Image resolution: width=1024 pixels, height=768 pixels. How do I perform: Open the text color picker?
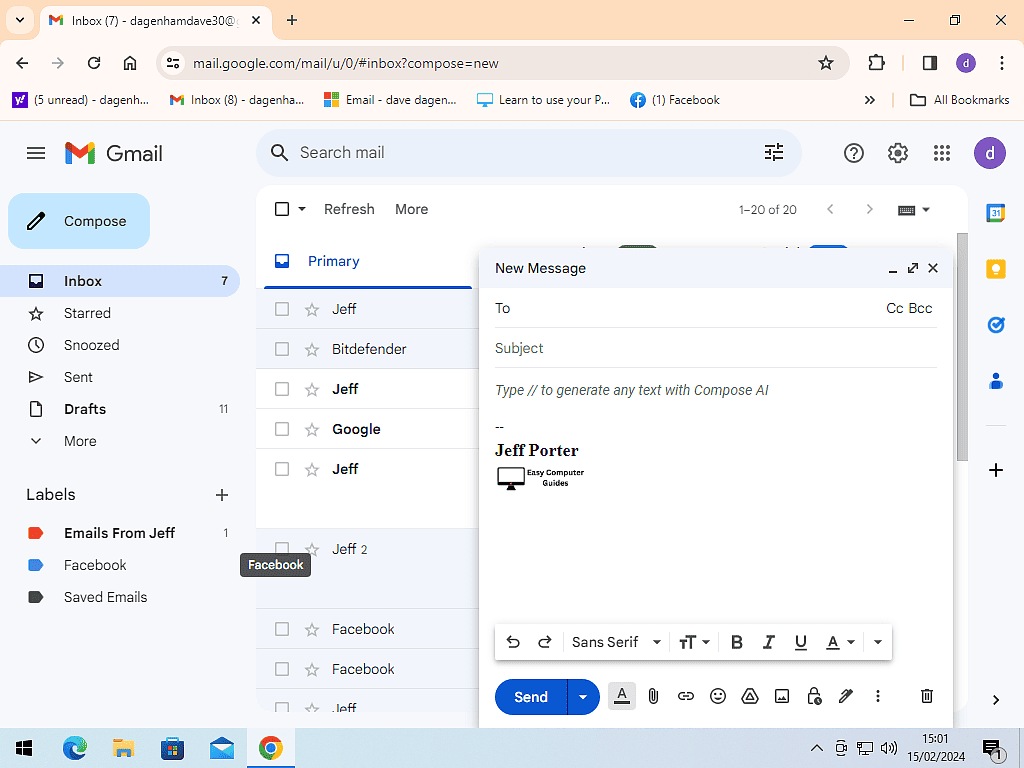(x=840, y=642)
